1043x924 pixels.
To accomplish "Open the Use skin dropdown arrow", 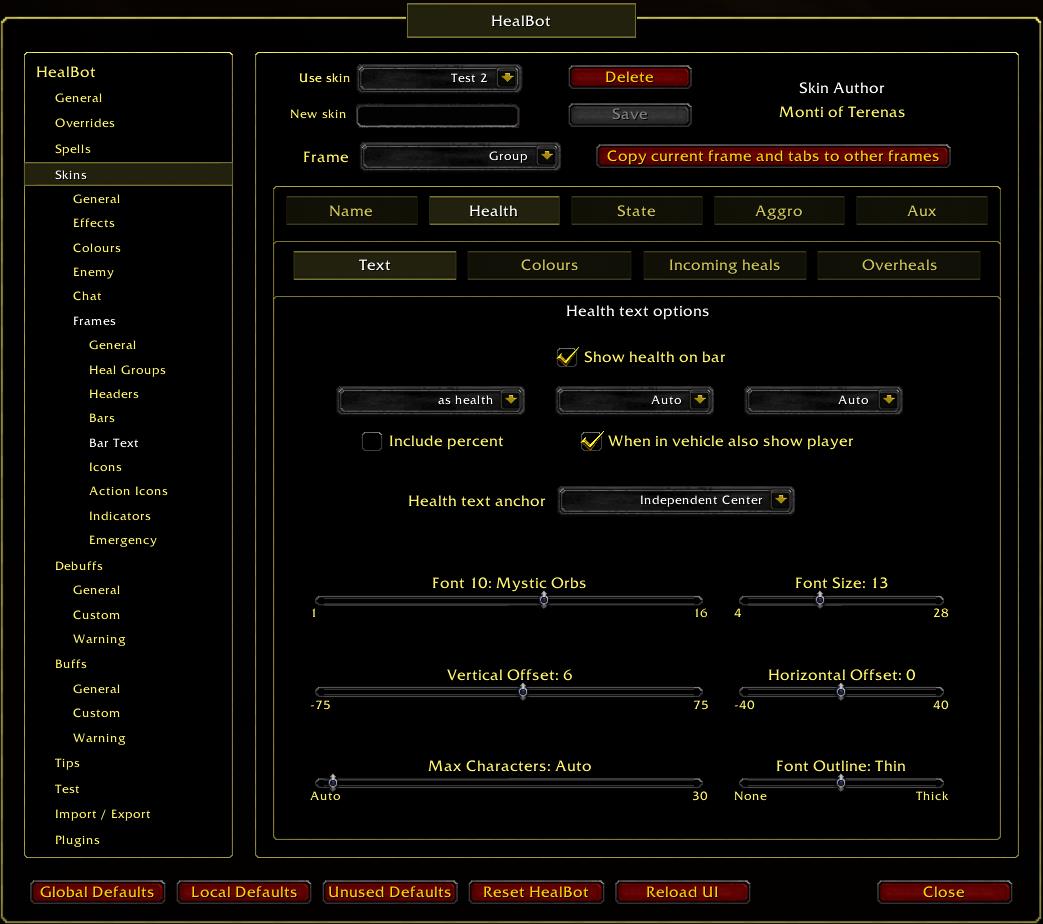I will [x=507, y=78].
